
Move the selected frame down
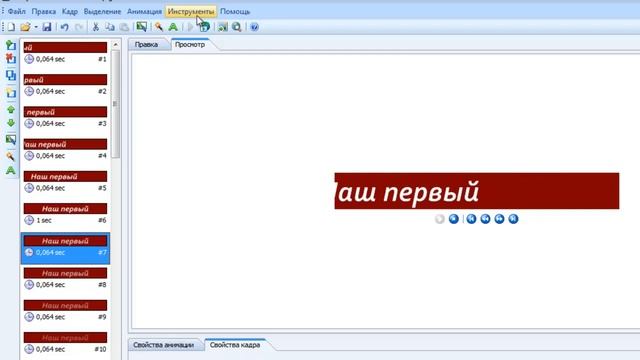[x=11, y=123]
